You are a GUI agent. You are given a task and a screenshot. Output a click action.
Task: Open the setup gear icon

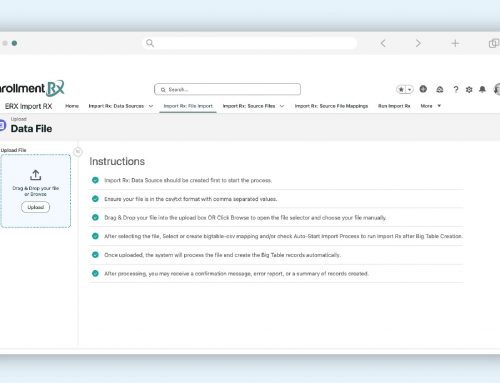coord(469,89)
